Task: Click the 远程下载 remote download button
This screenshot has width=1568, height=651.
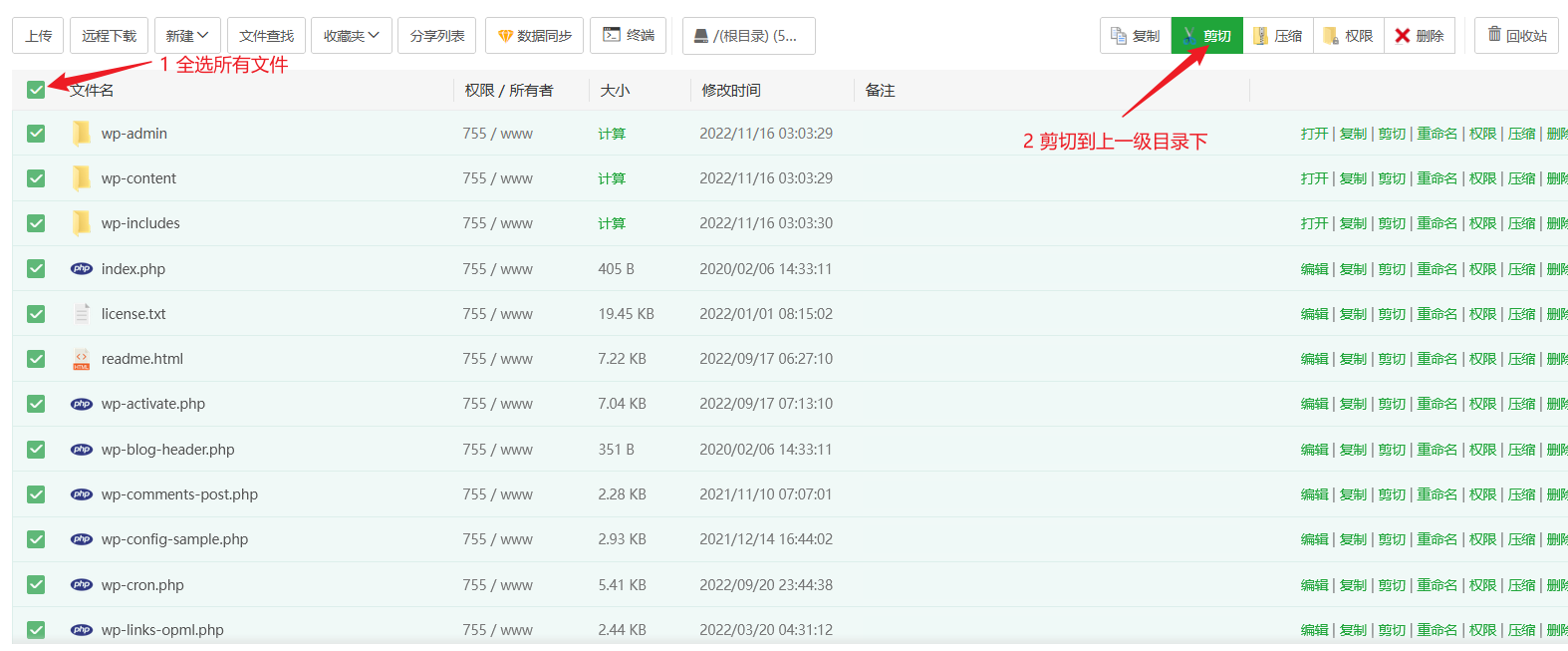Action: (110, 36)
